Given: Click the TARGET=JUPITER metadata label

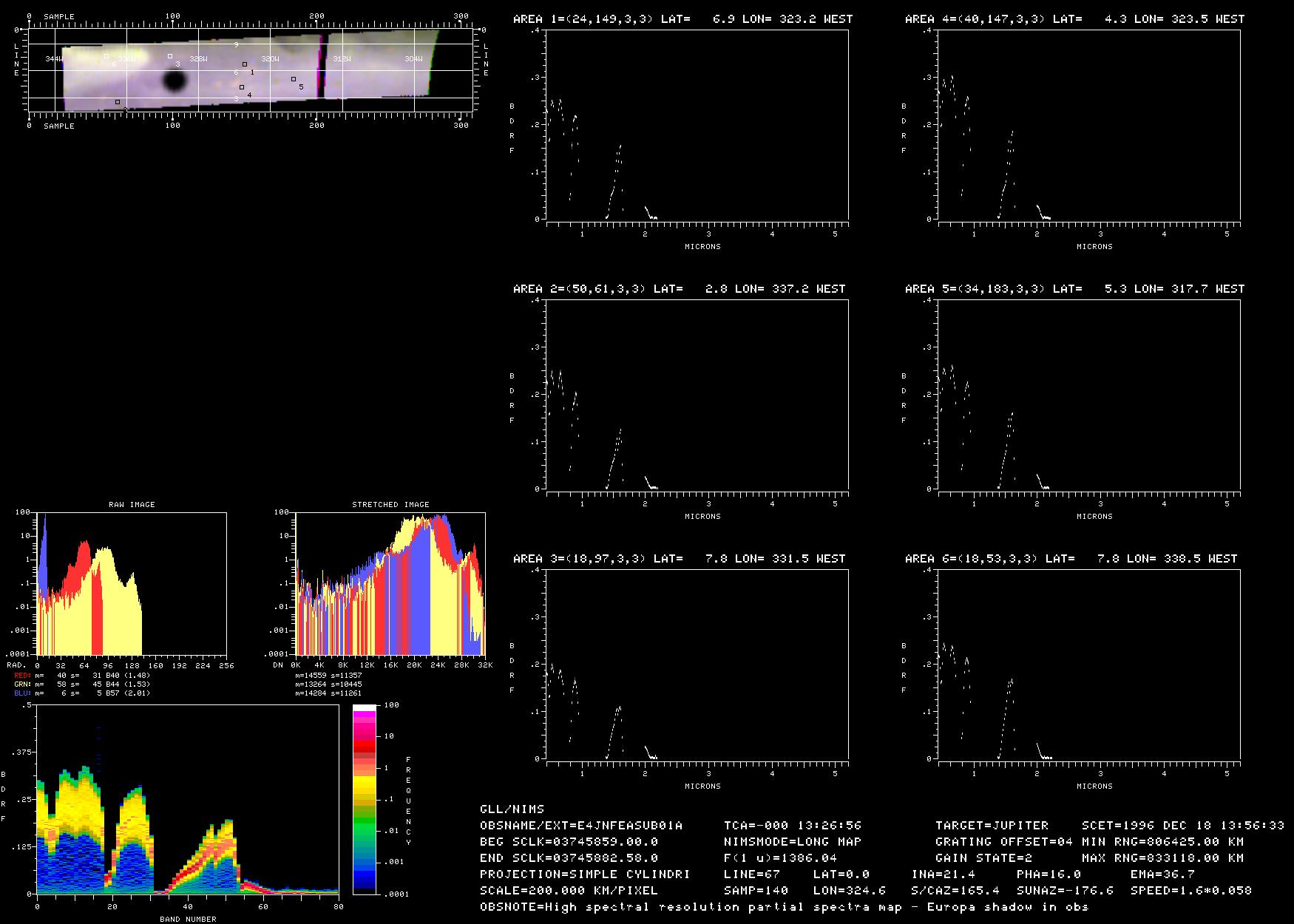Looking at the screenshot, I should [x=992, y=825].
